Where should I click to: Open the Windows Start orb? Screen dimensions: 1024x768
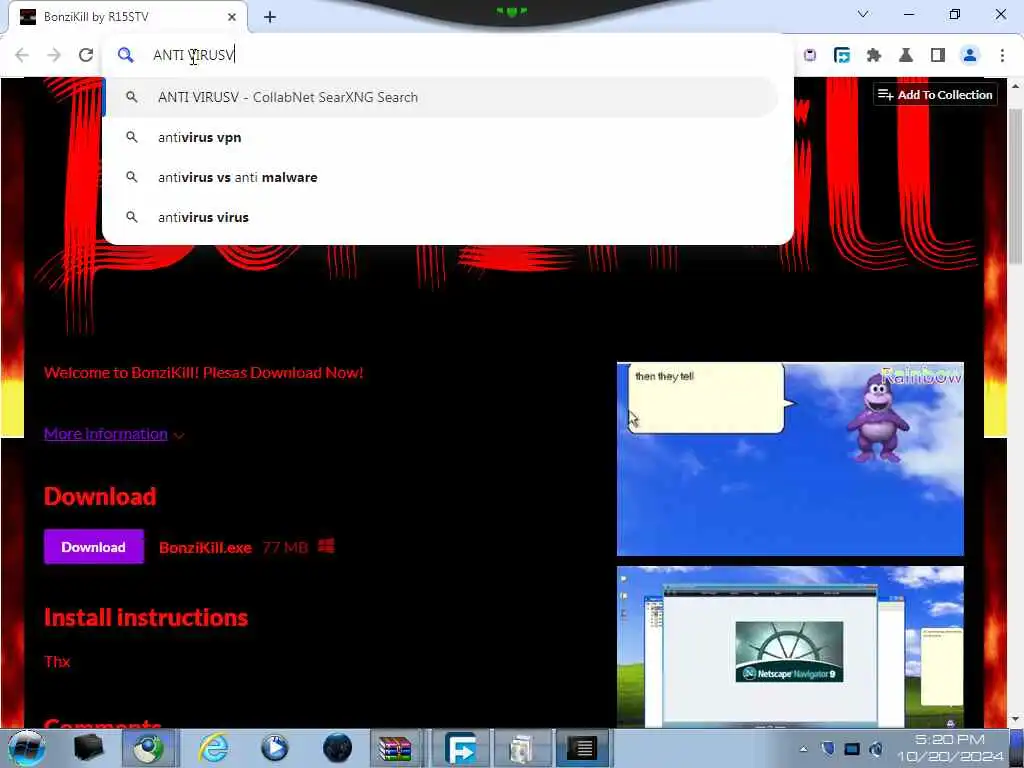[x=27, y=748]
